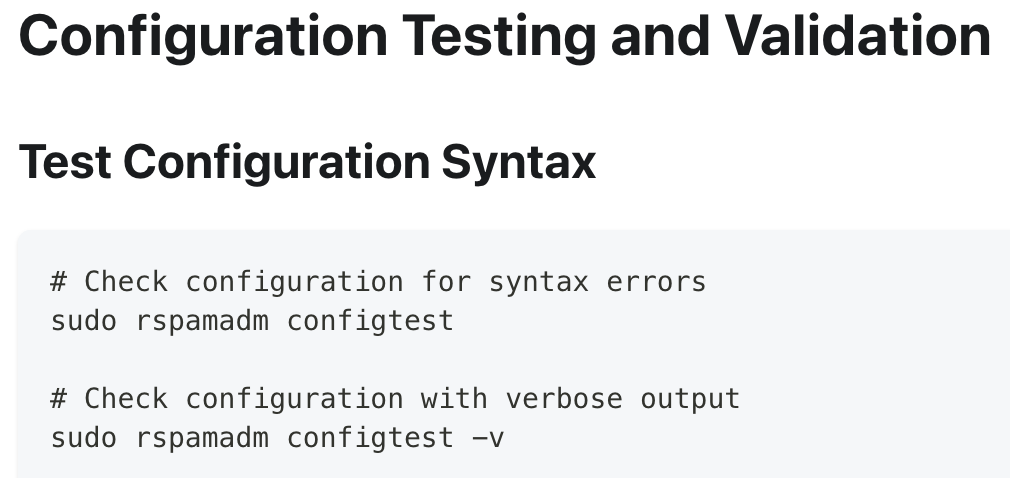Click the word "with" in the second comment
This screenshot has width=1010, height=478.
point(454,398)
